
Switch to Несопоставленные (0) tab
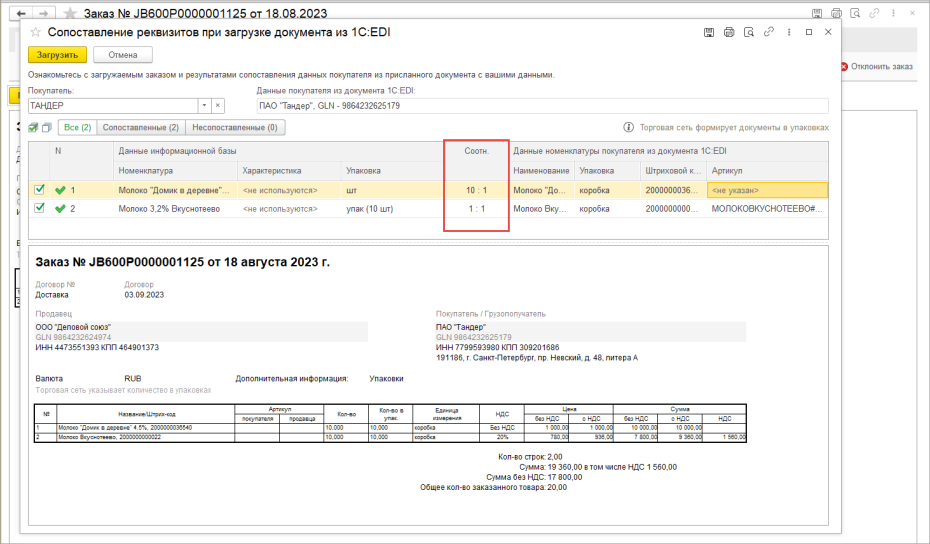235,128
